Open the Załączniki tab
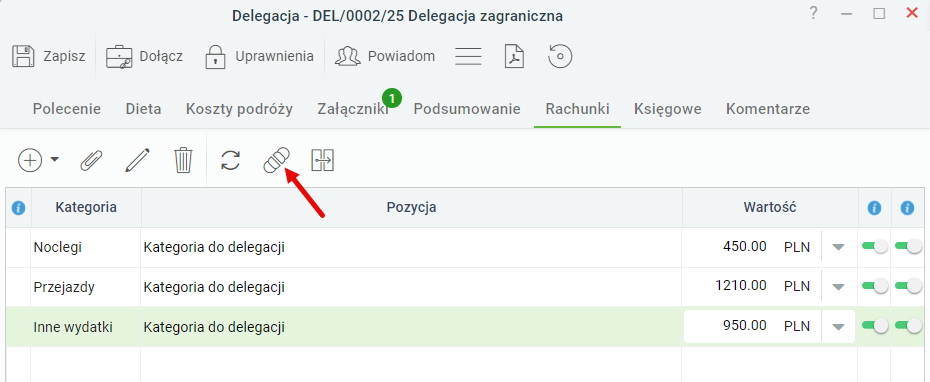930x382 pixels. (x=353, y=109)
